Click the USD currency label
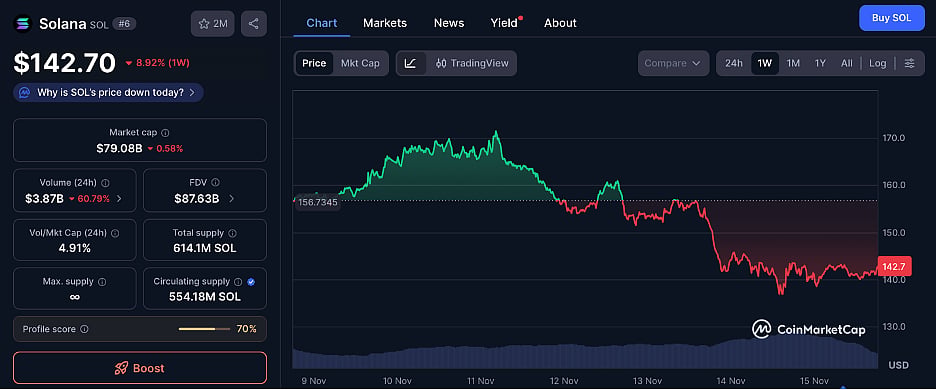The width and height of the screenshot is (936, 390). (x=898, y=365)
